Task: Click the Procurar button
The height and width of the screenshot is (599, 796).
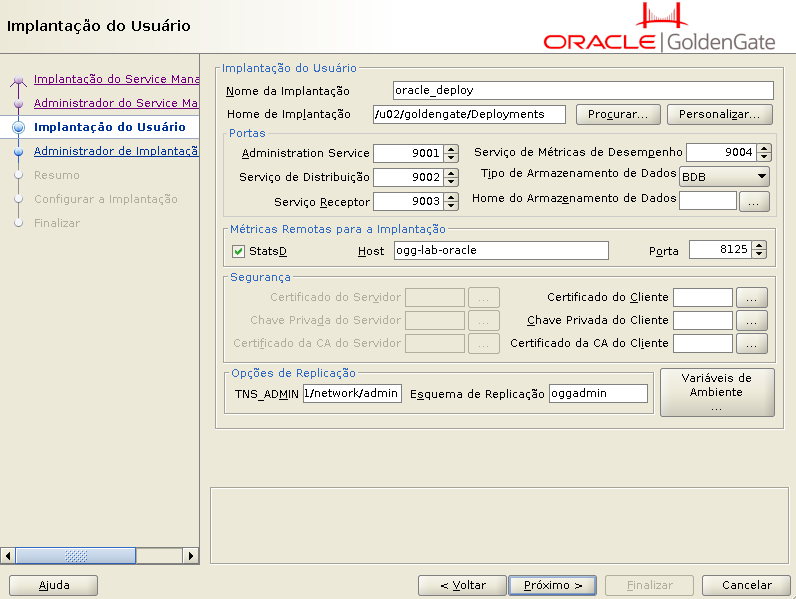Action: [618, 115]
